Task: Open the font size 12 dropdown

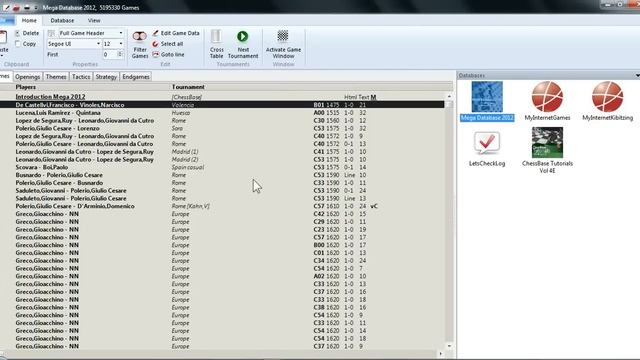Action: pos(121,44)
